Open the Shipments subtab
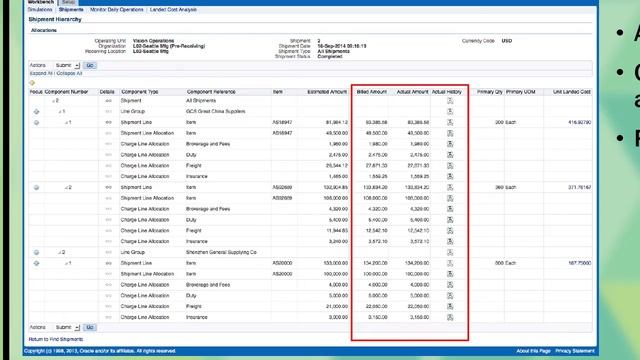This screenshot has height=360, width=640. point(71,9)
